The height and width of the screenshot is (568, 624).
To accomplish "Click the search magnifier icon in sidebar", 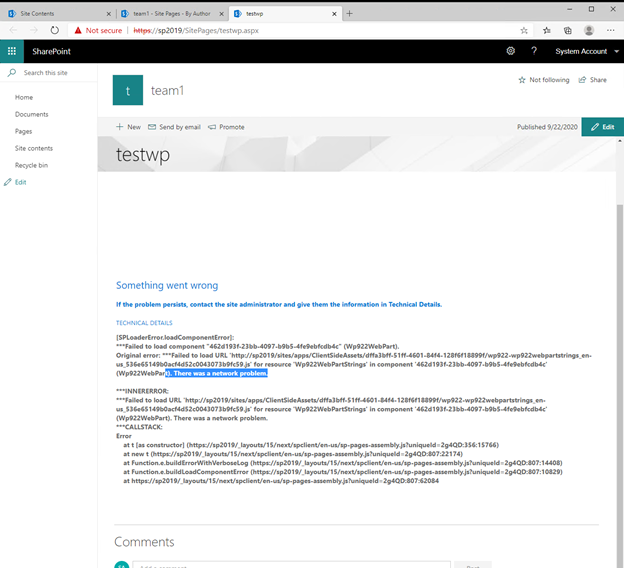I will pos(12,72).
